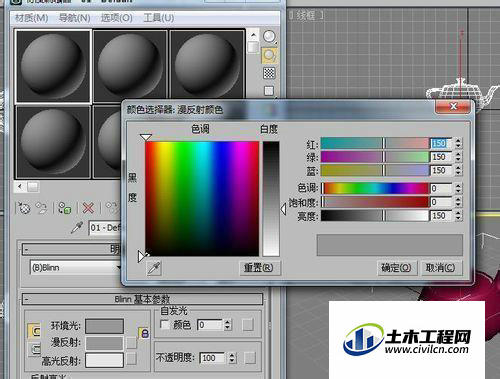The width and height of the screenshot is (500, 379).
Task: Open the 工具(U) menu
Action: 159,18
